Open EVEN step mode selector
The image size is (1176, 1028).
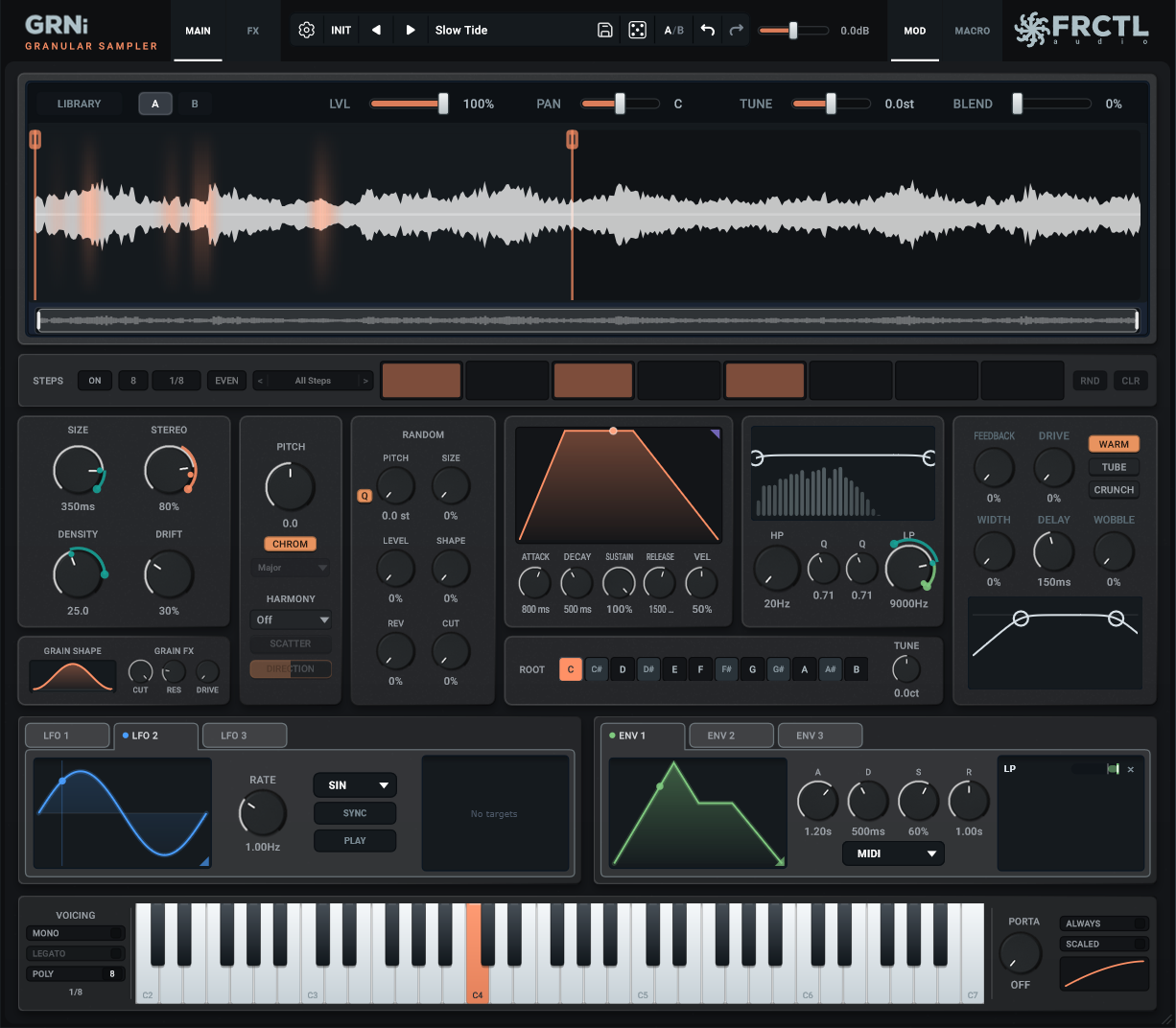[x=226, y=381]
